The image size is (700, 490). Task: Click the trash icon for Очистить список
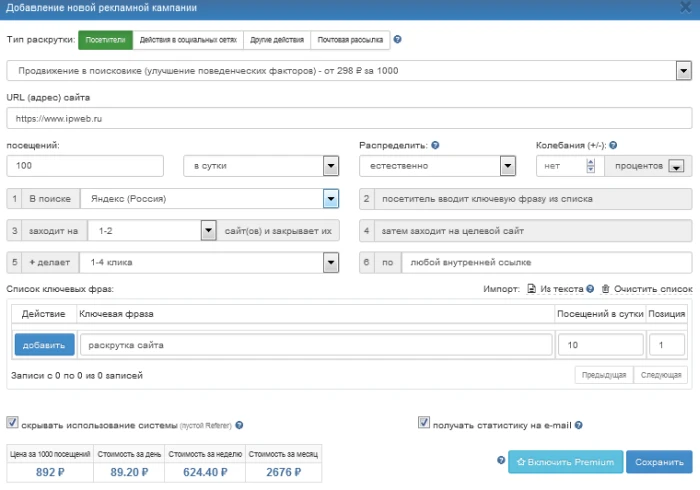605,289
